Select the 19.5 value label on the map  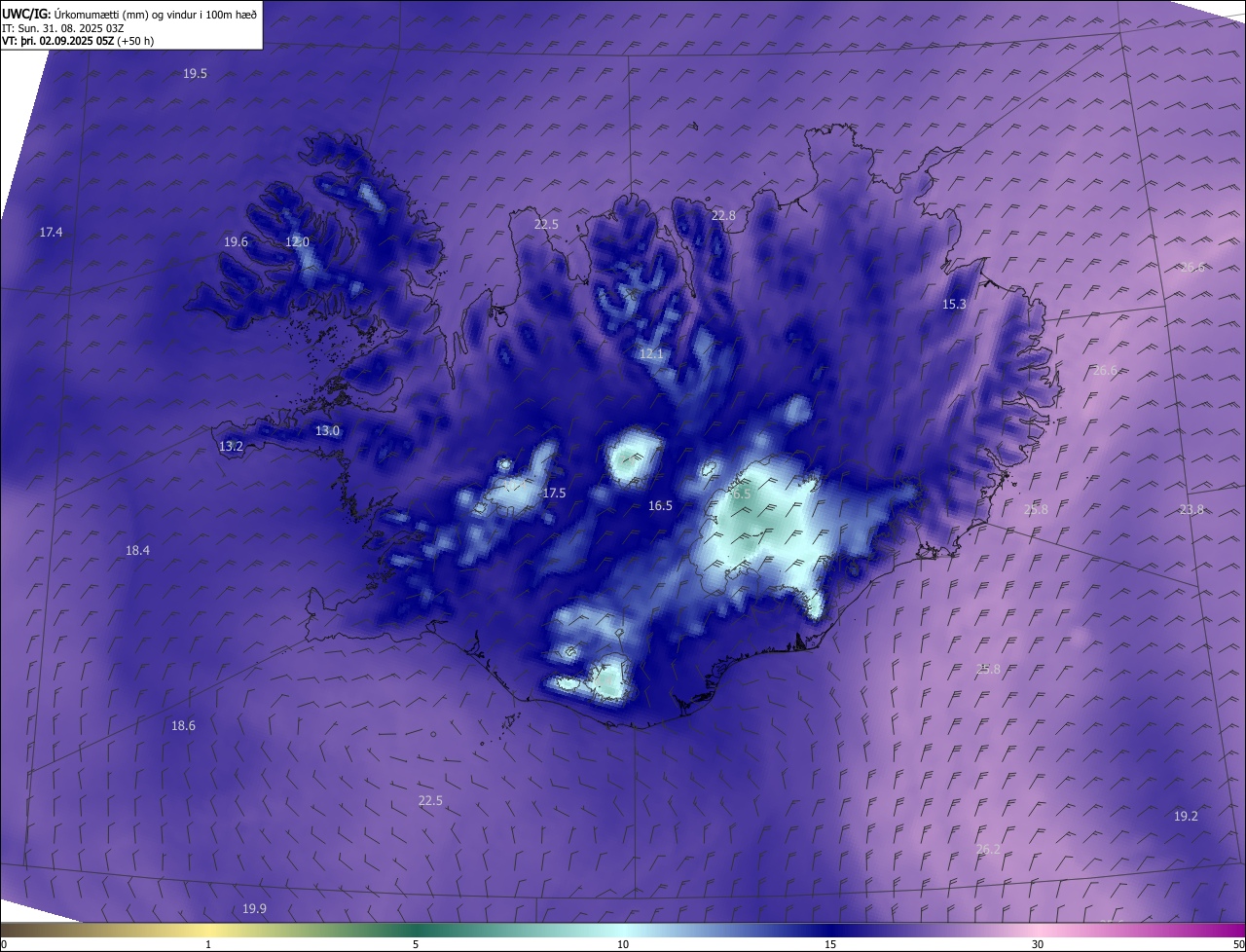[x=195, y=74]
